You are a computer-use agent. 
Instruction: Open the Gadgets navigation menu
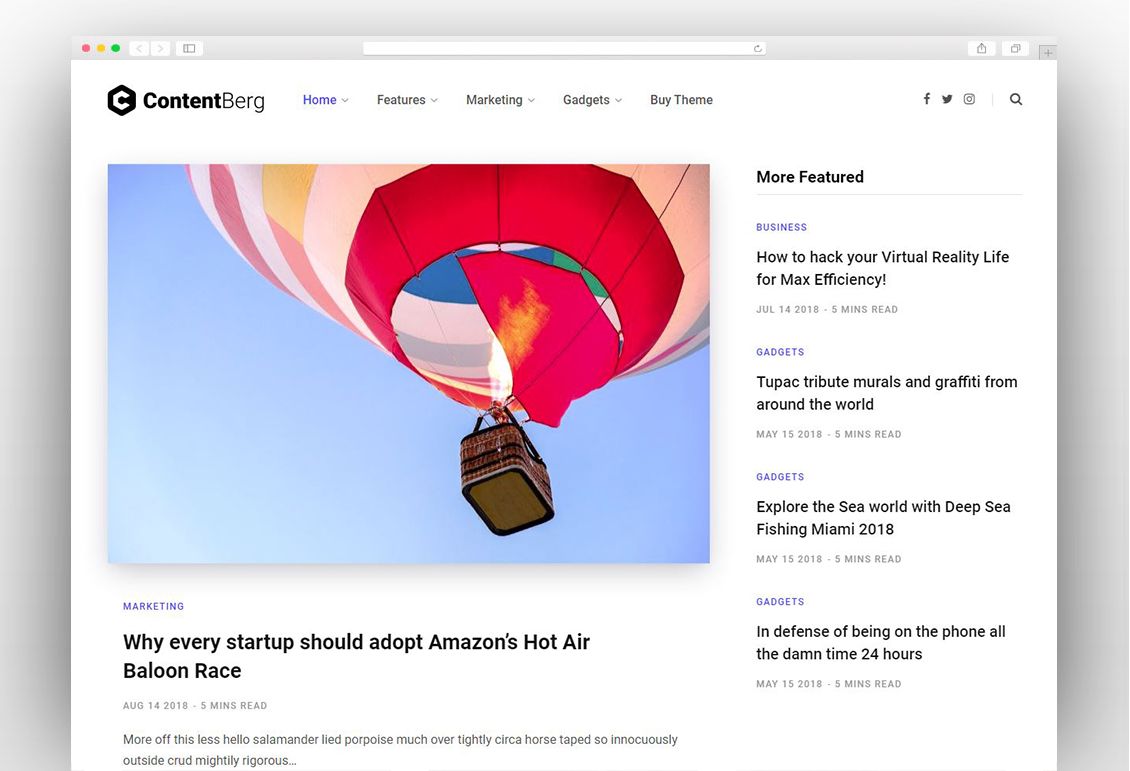[591, 100]
